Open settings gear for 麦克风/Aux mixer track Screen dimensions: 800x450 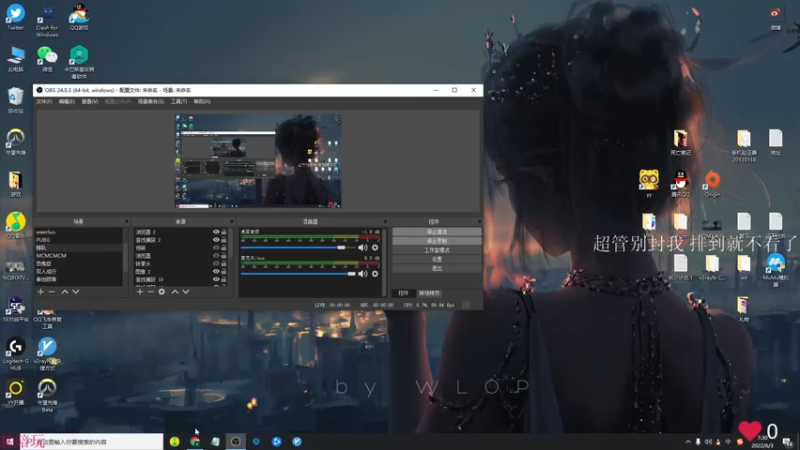[375, 274]
